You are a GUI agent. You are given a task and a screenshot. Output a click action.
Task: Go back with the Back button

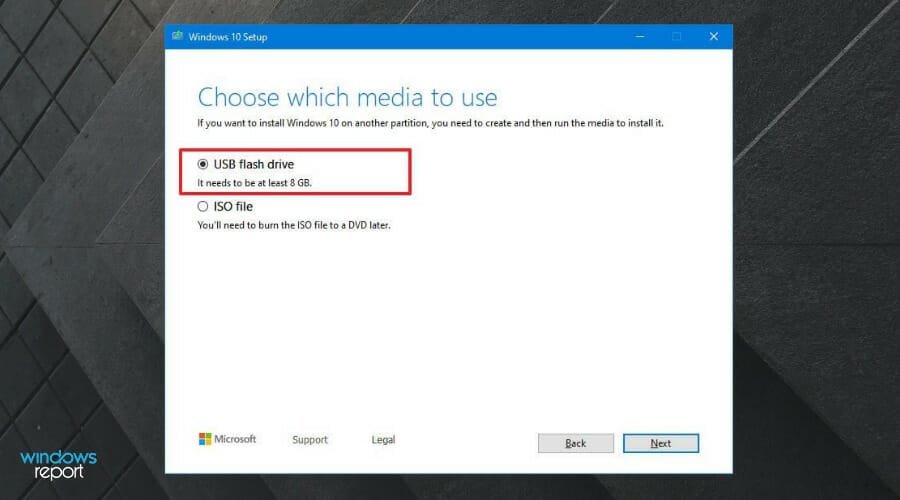coord(576,443)
